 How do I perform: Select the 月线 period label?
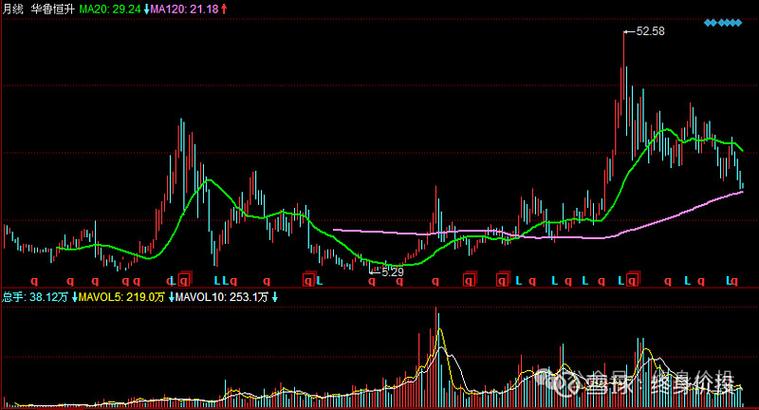[x=13, y=9]
